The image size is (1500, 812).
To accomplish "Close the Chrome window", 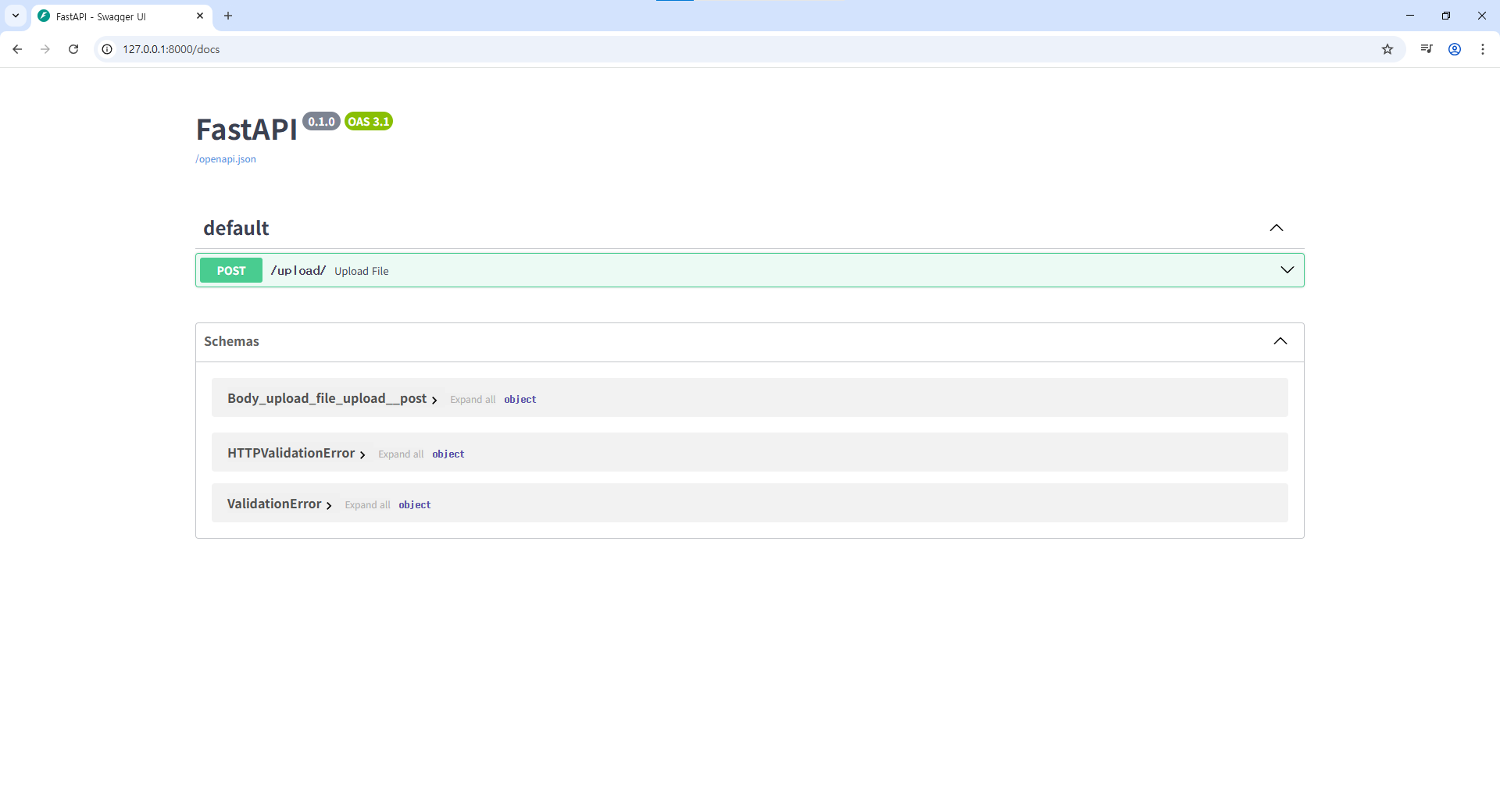I will [x=1482, y=16].
